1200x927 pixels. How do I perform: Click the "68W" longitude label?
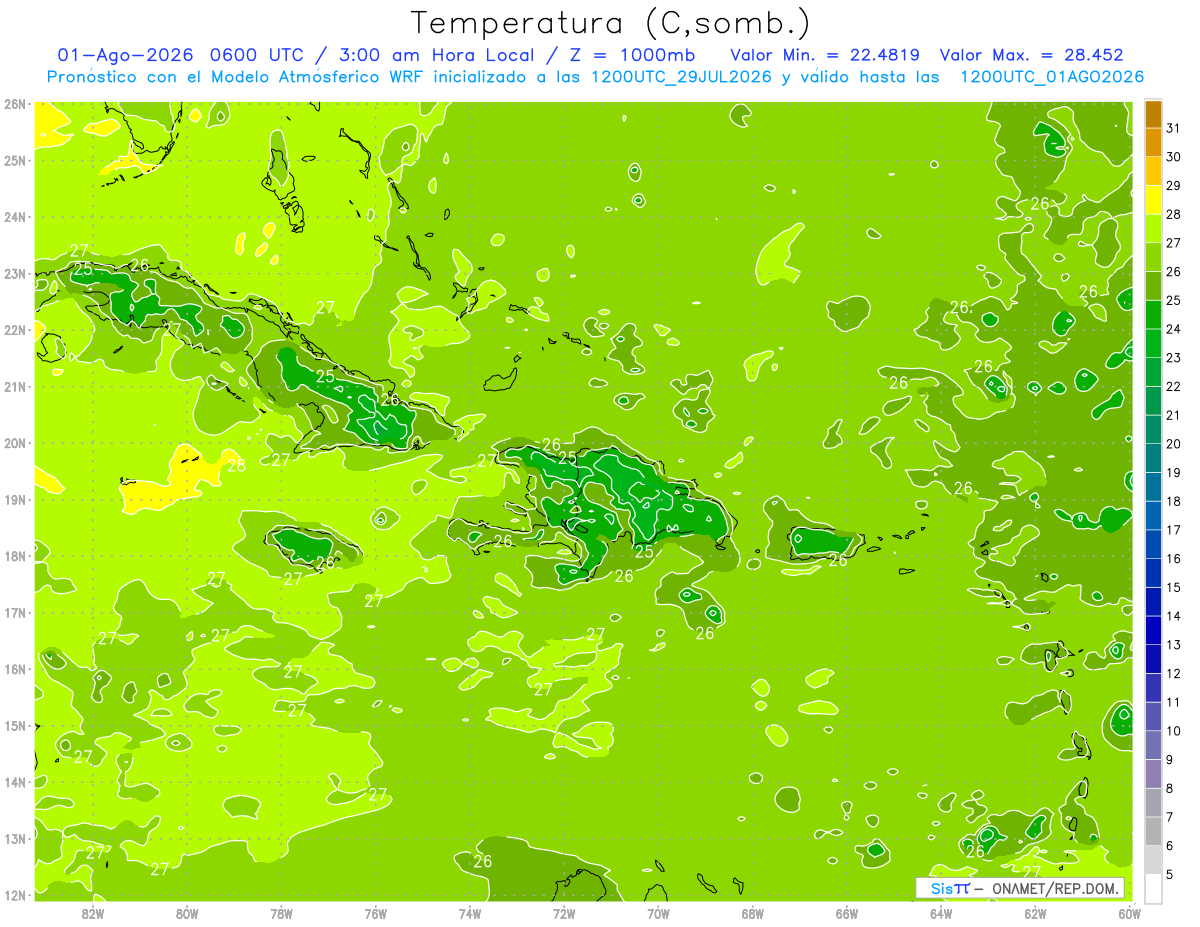[753, 913]
